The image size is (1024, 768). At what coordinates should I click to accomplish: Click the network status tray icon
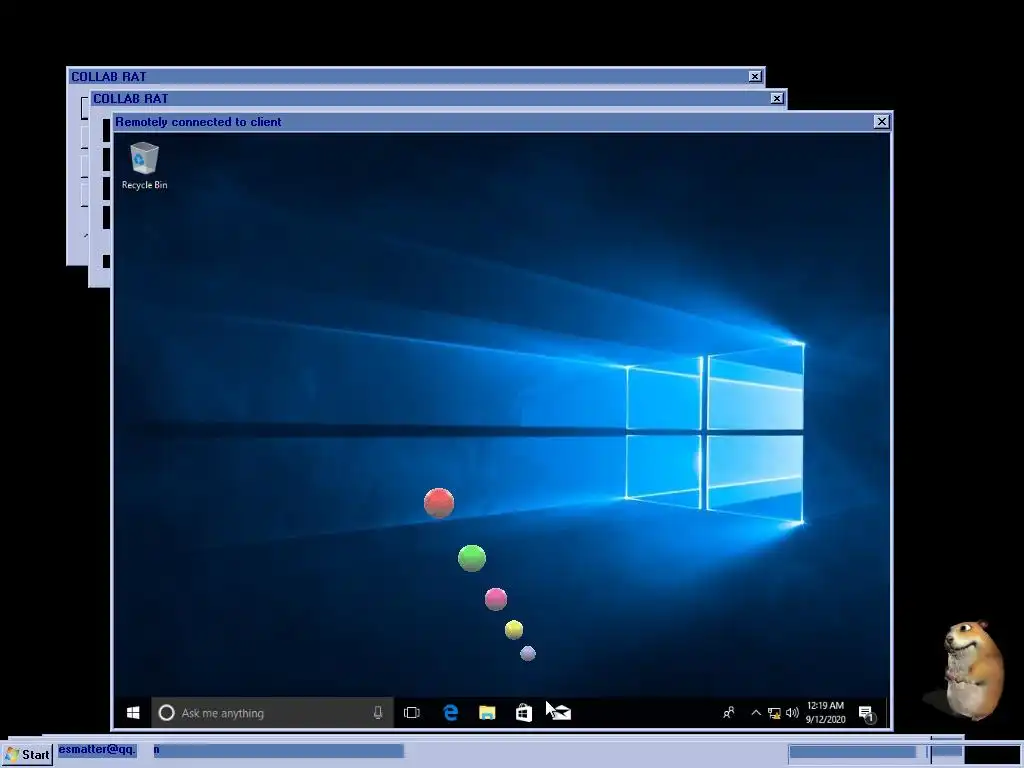click(775, 713)
